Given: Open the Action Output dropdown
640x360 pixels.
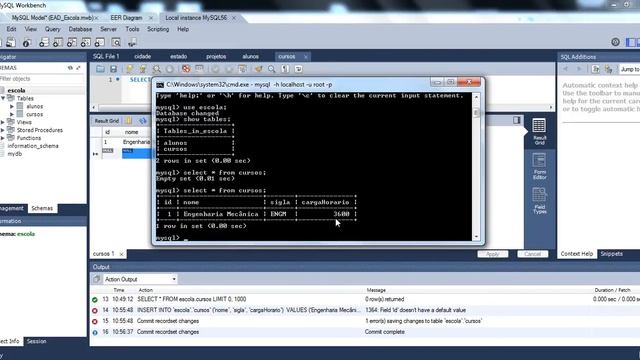Looking at the screenshot, I should [x=140, y=279].
